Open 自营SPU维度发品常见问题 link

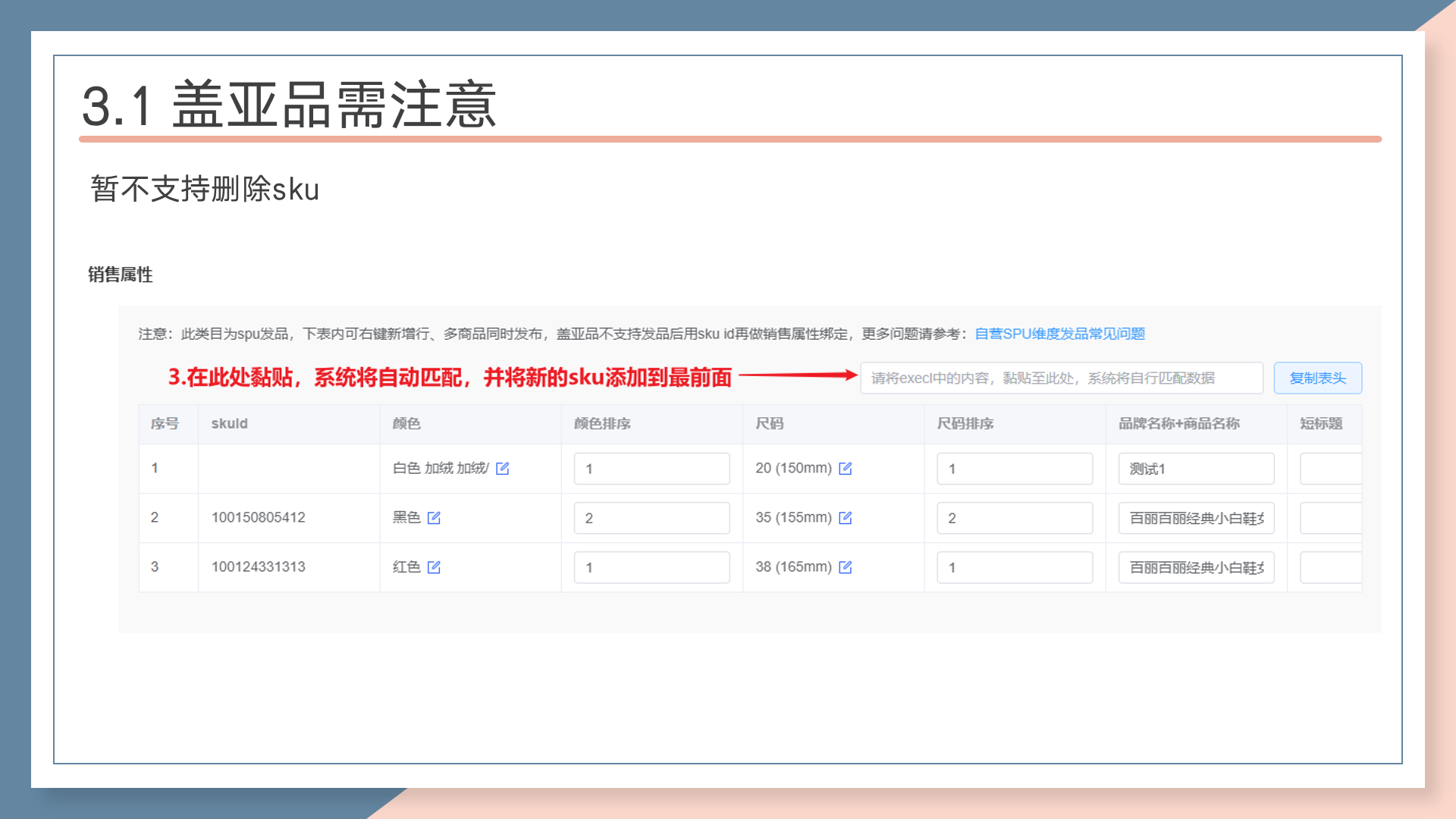(x=1059, y=334)
